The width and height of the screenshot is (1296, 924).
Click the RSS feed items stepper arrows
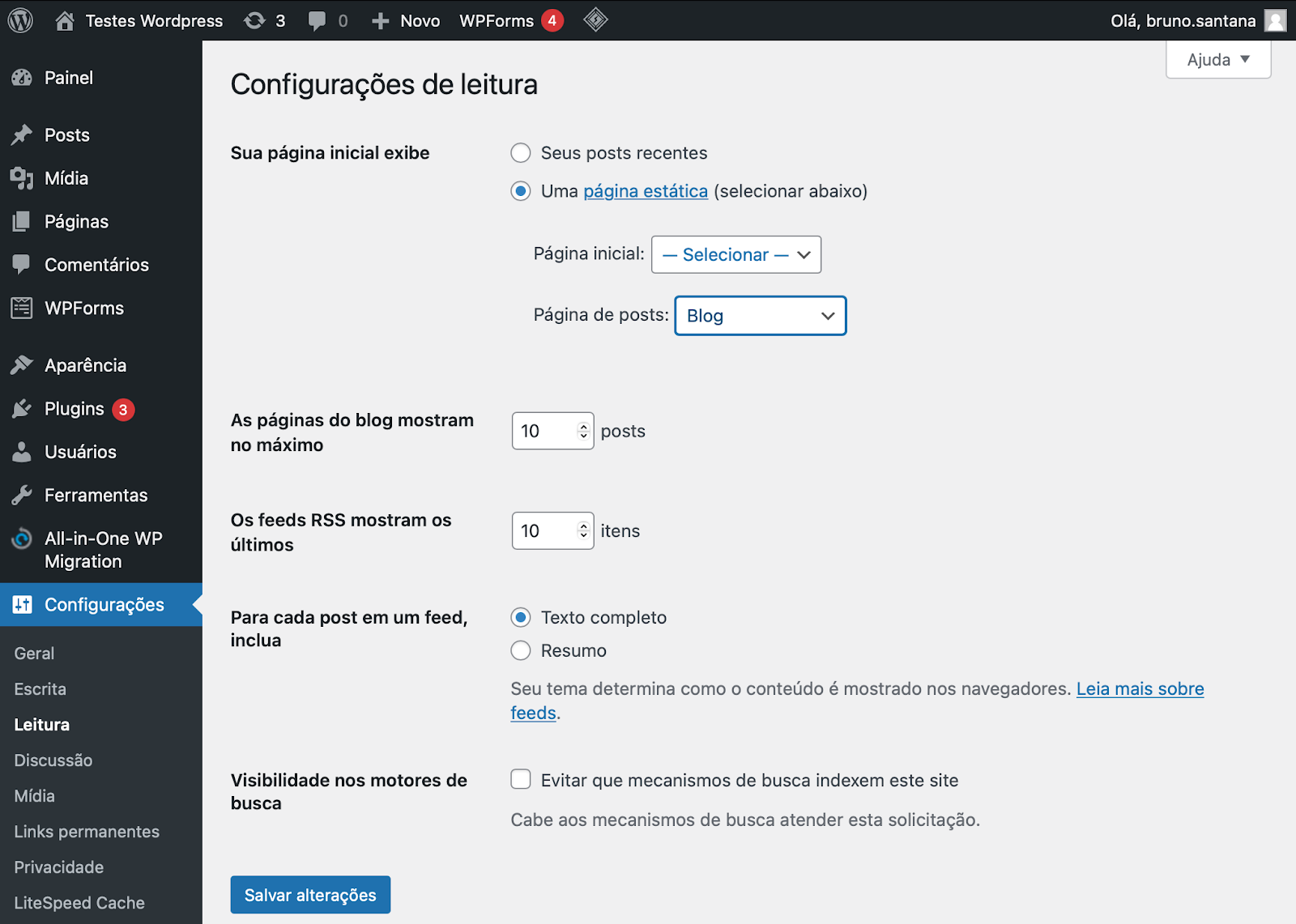[x=583, y=530]
